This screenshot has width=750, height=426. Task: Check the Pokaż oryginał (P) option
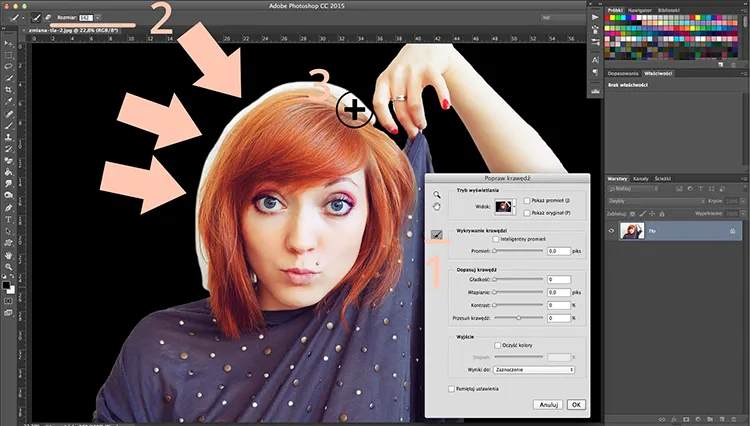pos(526,212)
